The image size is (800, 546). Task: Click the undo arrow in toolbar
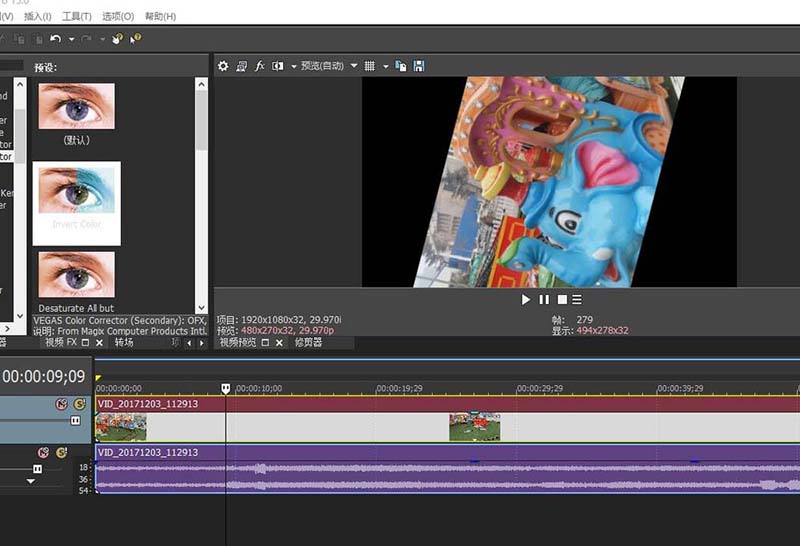coord(56,39)
